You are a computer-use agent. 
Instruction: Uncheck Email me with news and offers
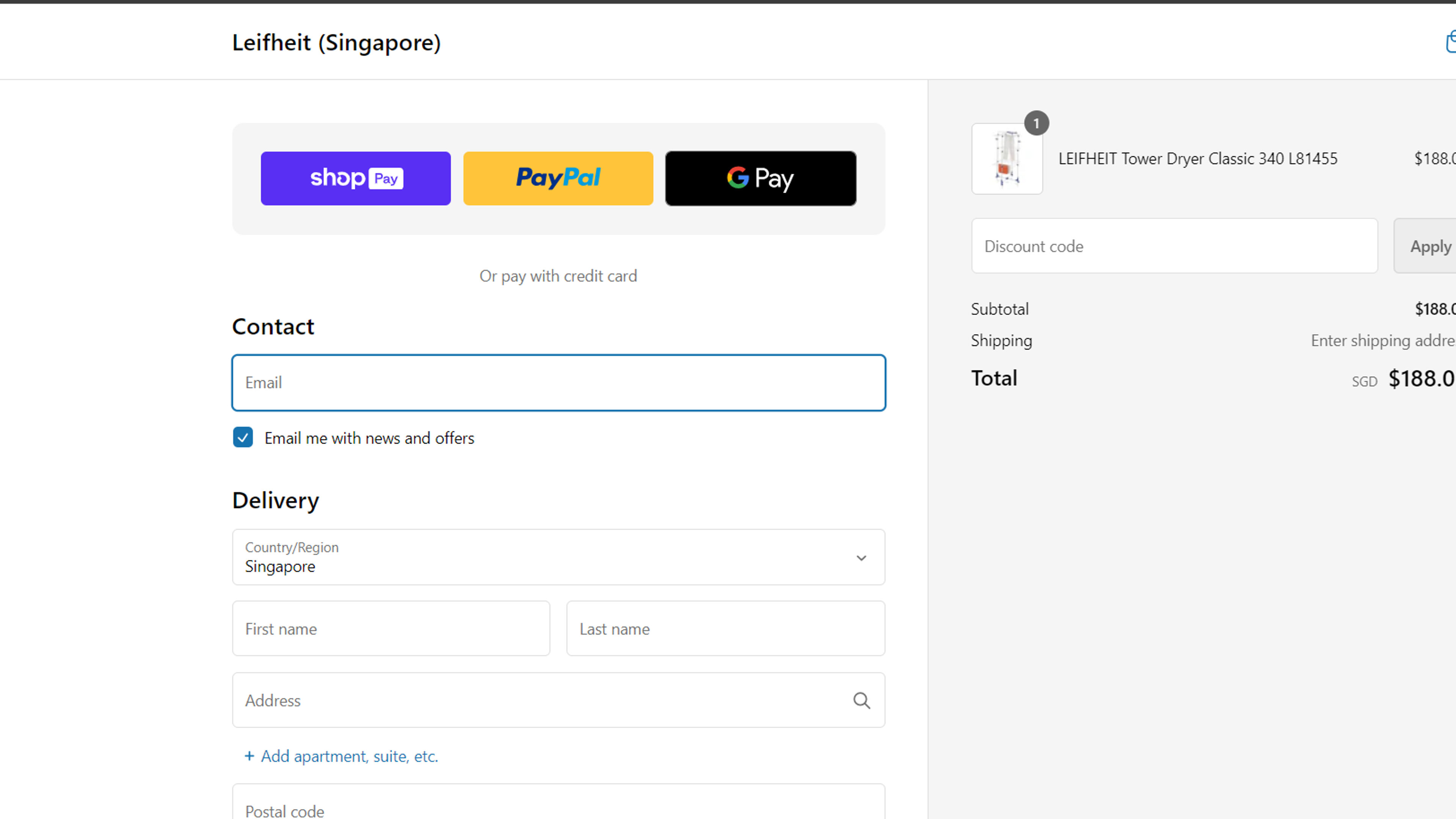(243, 438)
